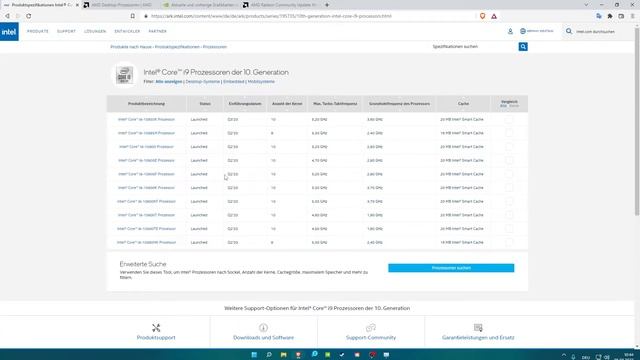Open the Produktsupport link
This screenshot has width=640, height=360.
click(156, 338)
